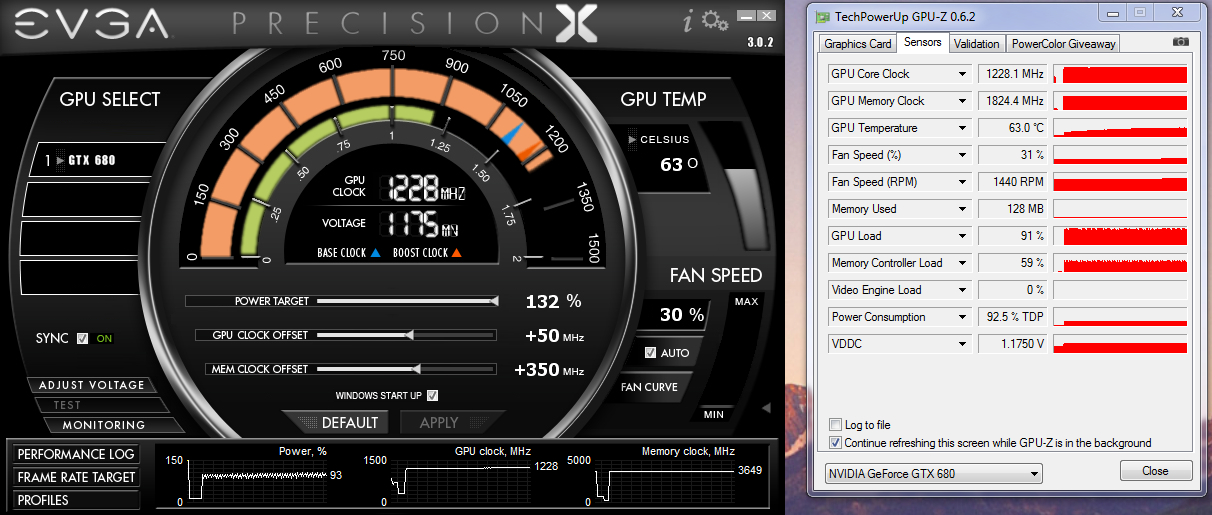Open Precision X settings gear icon
The height and width of the screenshot is (515, 1212).
tap(715, 20)
